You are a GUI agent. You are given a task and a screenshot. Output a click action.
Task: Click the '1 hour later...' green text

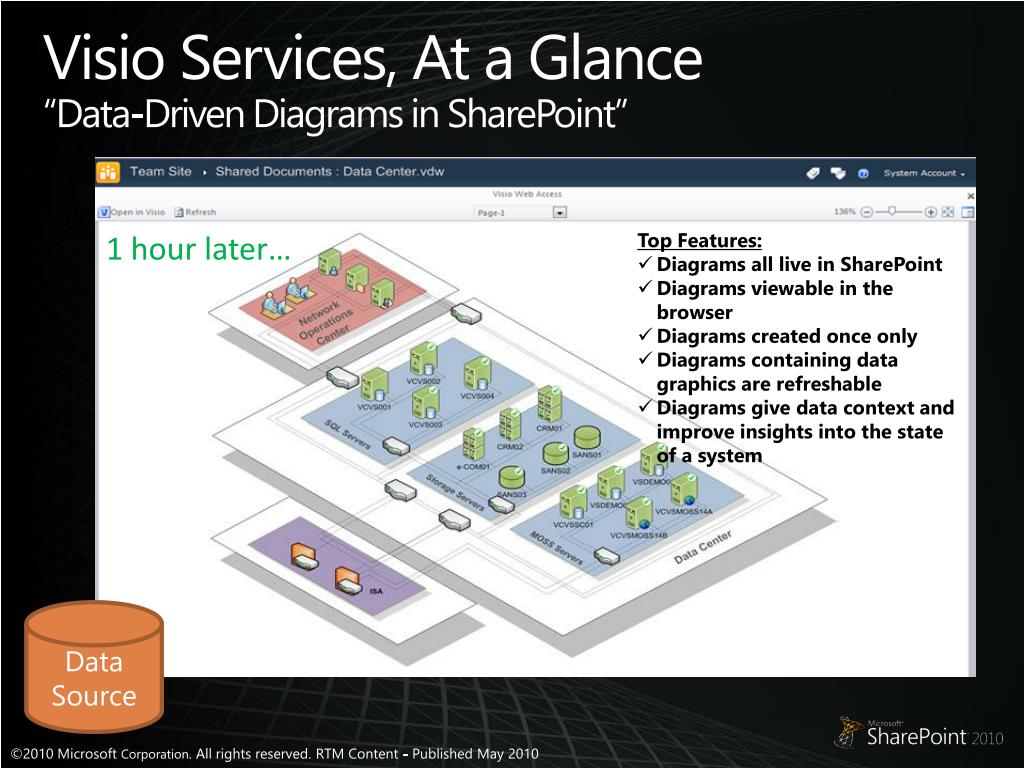pos(199,249)
